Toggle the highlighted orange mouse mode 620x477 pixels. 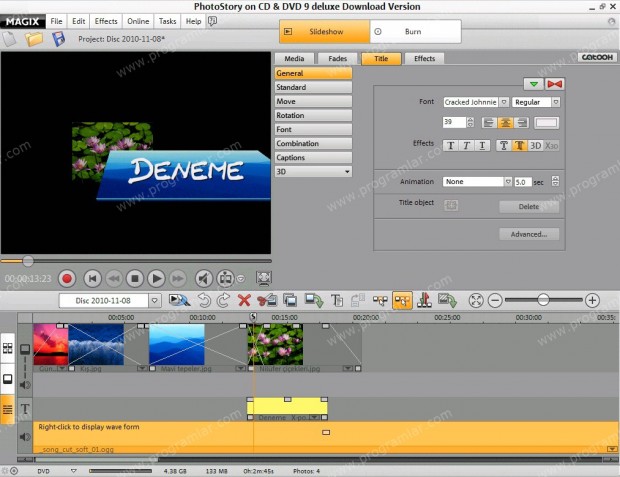pyautogui.click(x=402, y=301)
